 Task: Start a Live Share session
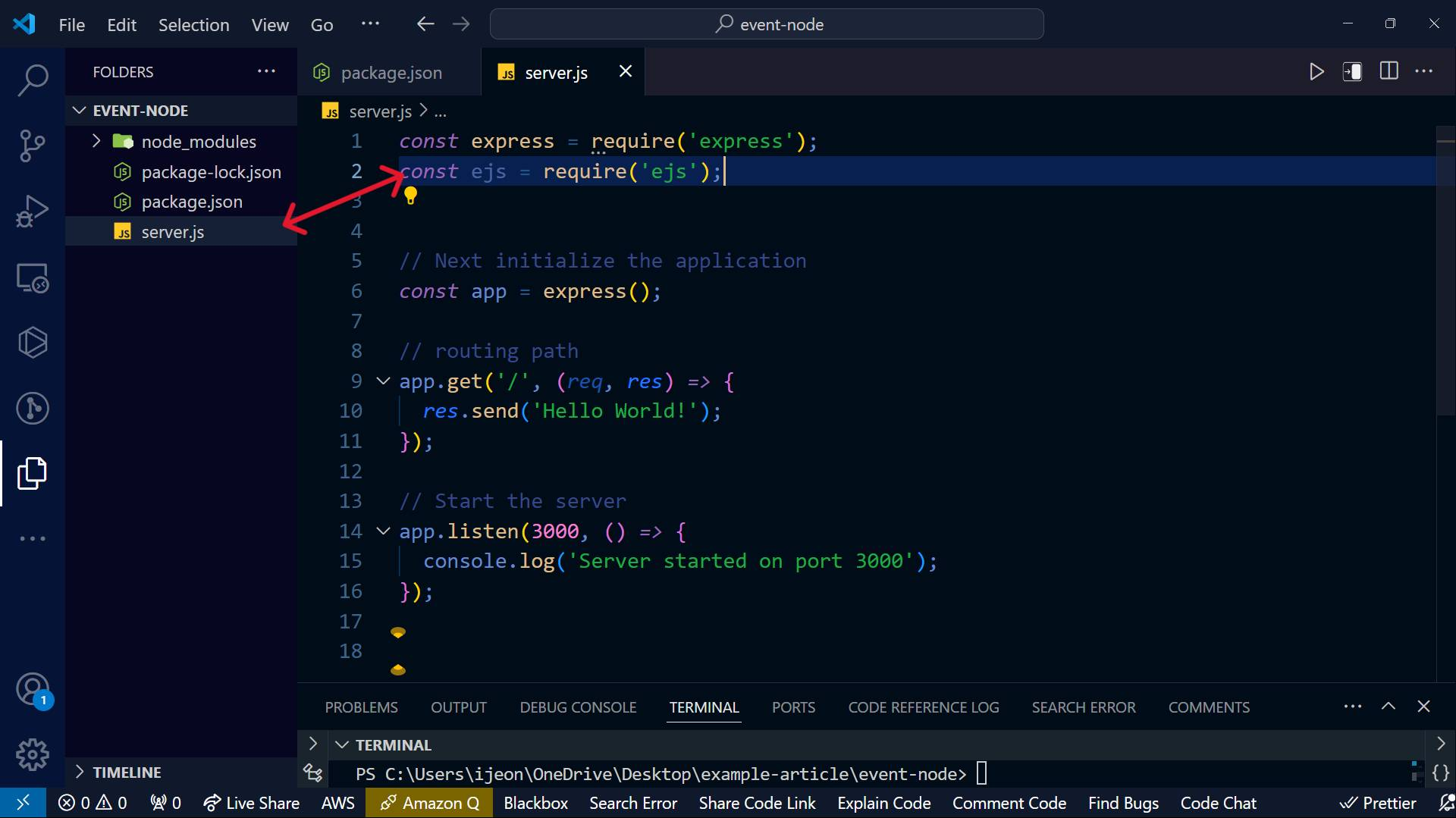[252, 803]
